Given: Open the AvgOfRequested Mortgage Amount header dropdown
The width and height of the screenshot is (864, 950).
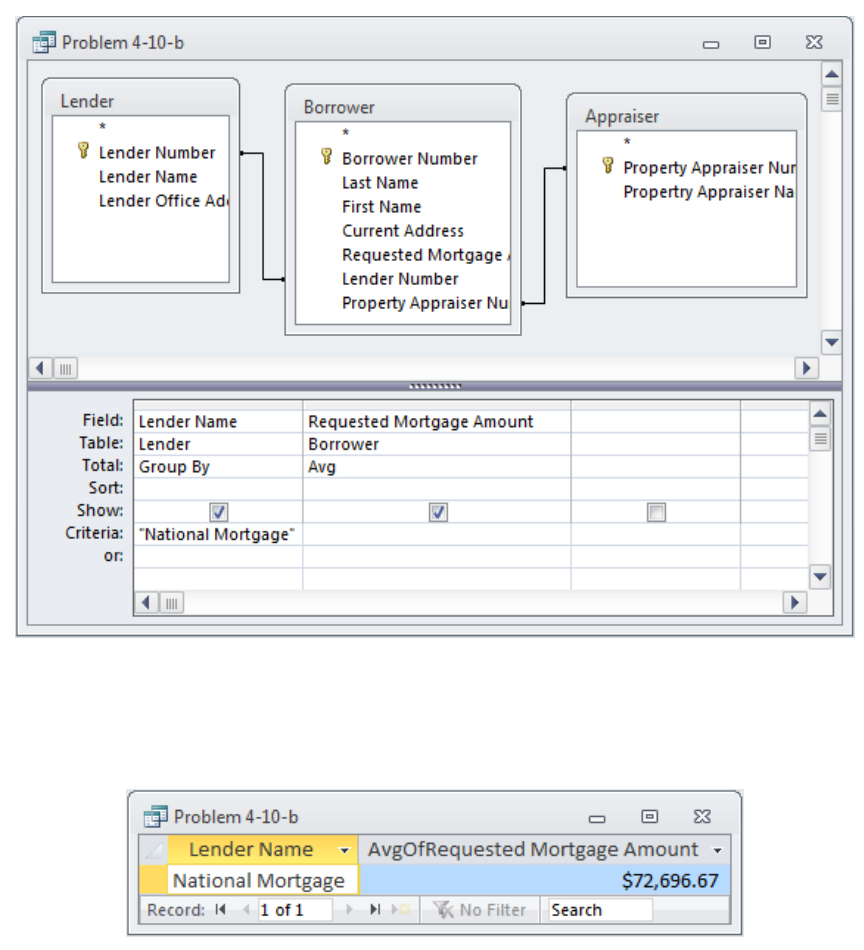Looking at the screenshot, I should [x=717, y=851].
